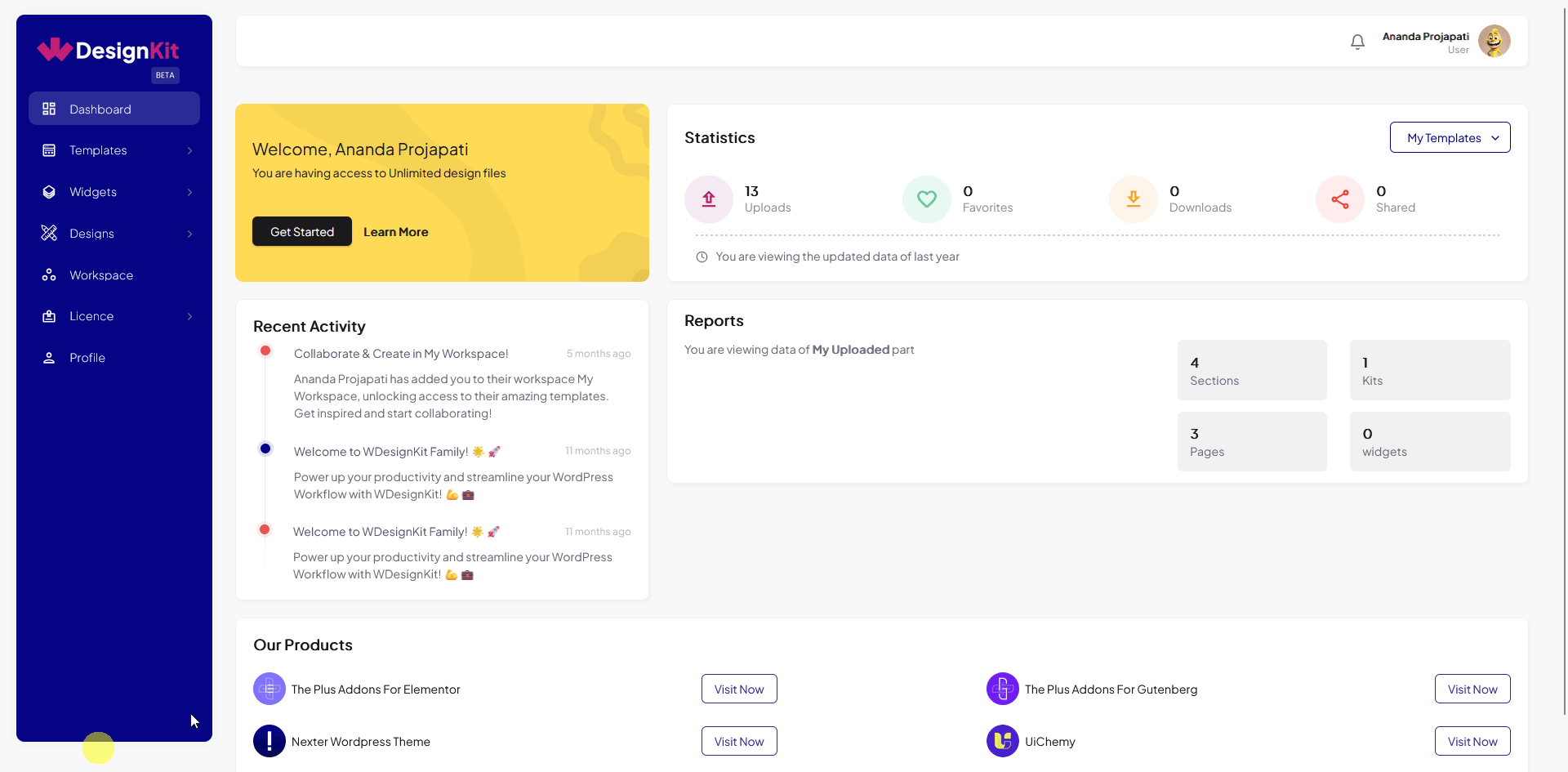Screen dimensions: 1568x772
Task: Click the UiChemy logo icon
Action: pos(1003,741)
